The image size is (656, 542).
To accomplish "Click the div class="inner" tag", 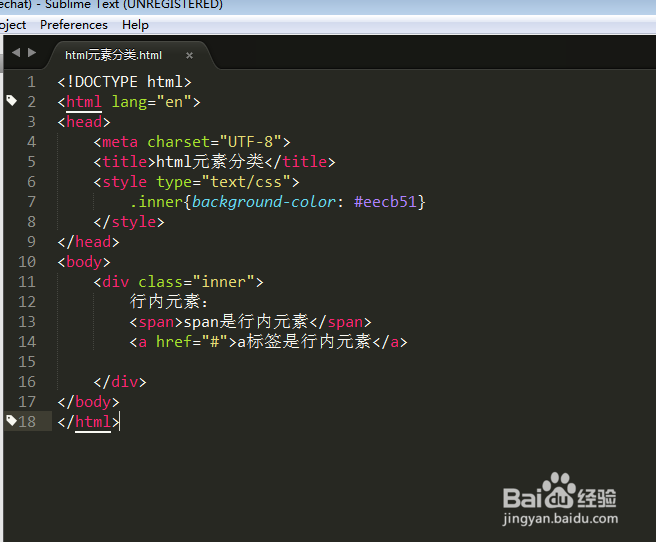I will (178, 282).
